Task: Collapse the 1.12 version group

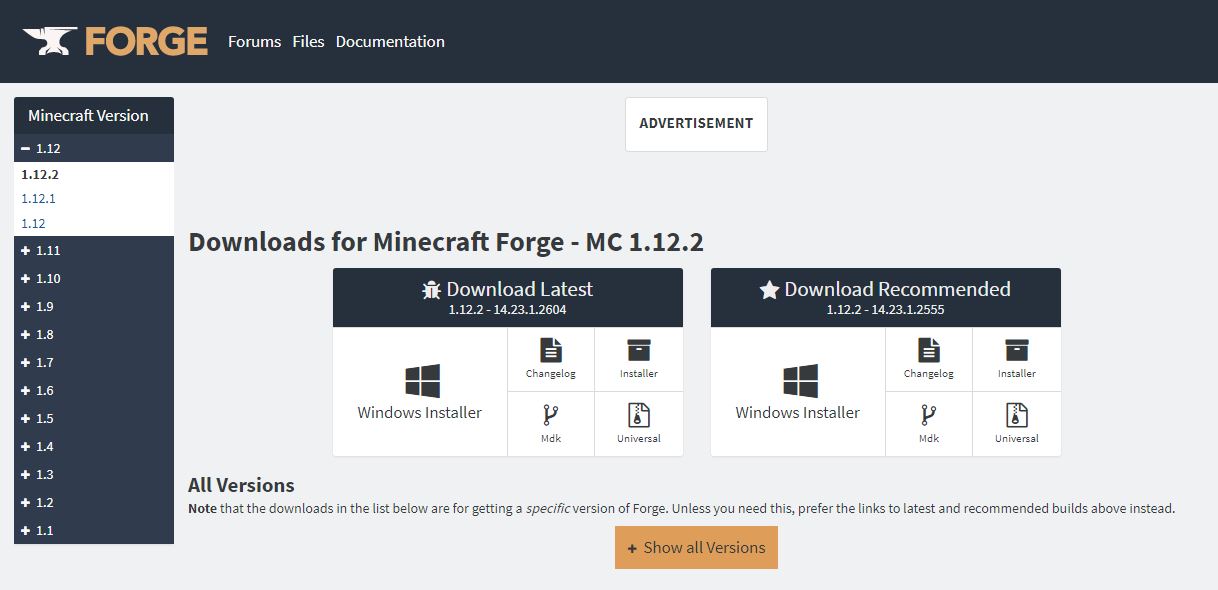Action: [94, 148]
